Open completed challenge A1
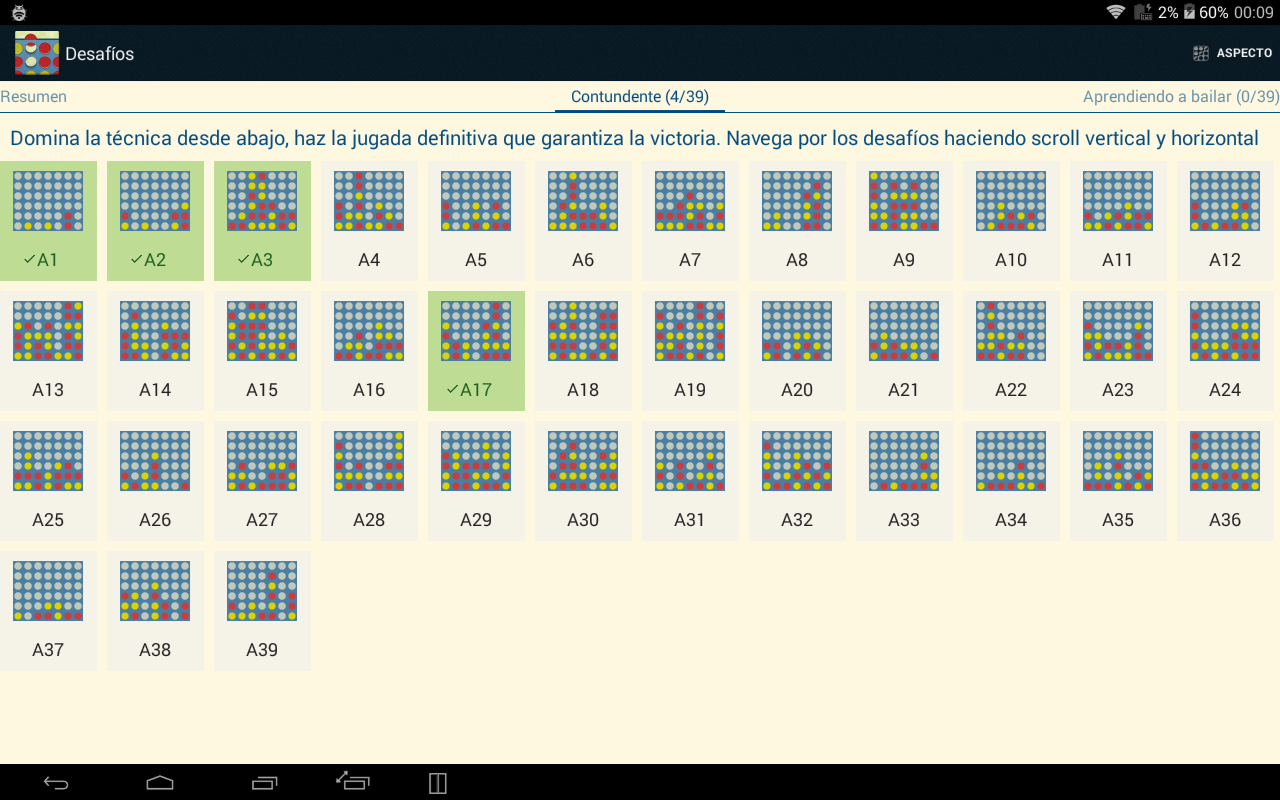Image resolution: width=1280 pixels, height=800 pixels. 48,221
